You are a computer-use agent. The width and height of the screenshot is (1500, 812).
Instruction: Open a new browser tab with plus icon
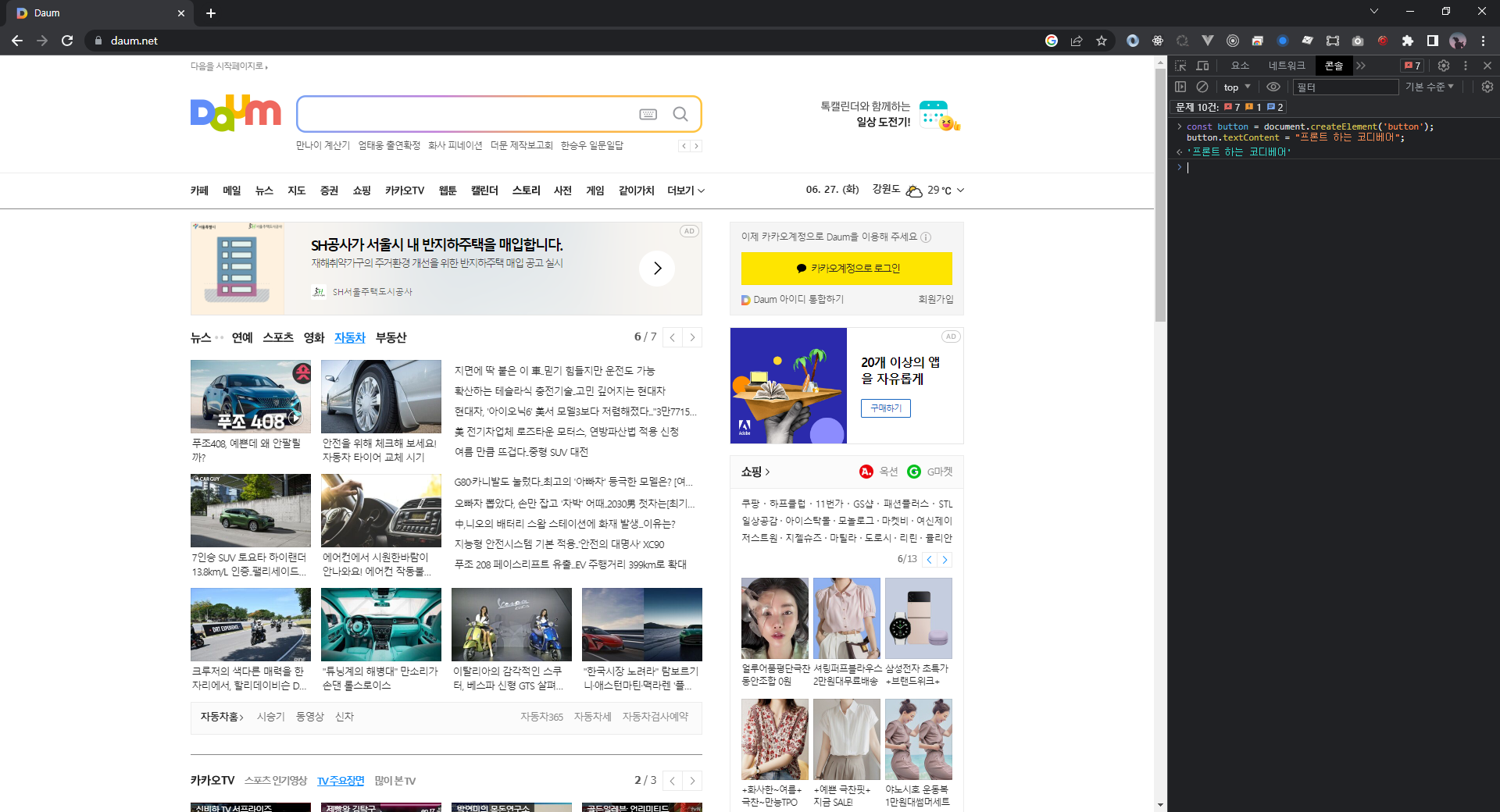tap(211, 13)
